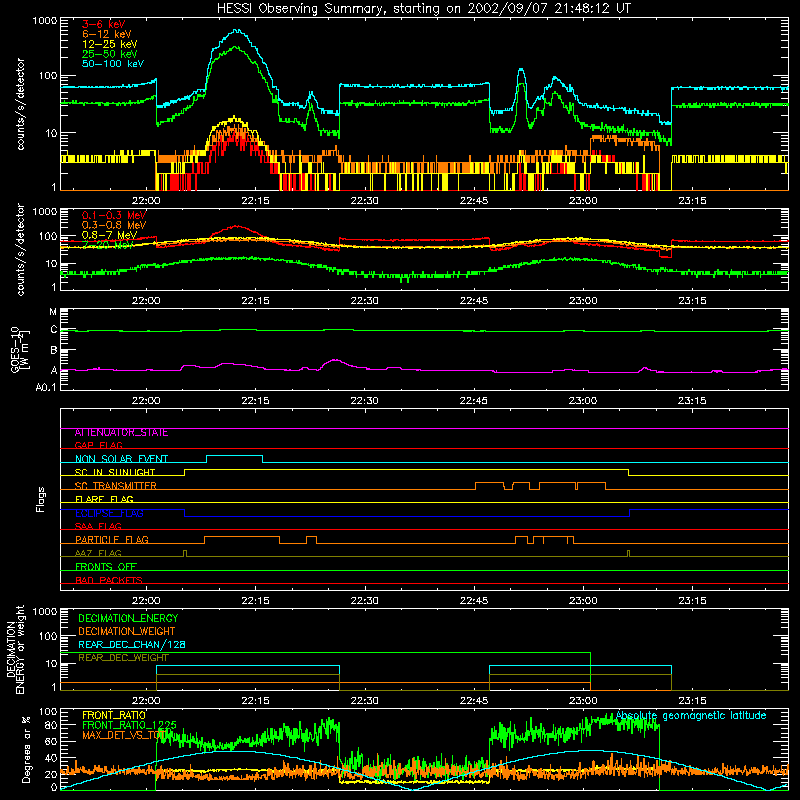Select the PARTICLE_FLAG label
Image resolution: width=800 pixels, height=800 pixels.
pyautogui.click(x=112, y=540)
